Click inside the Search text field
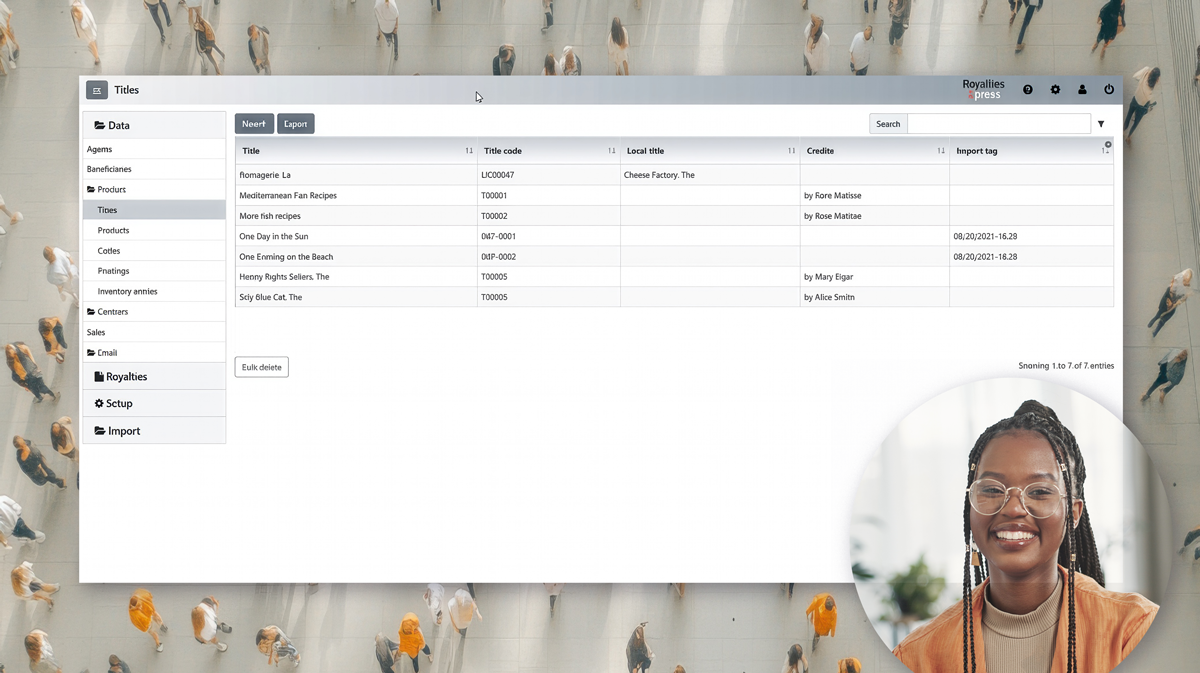The image size is (1200, 673). [x=998, y=124]
